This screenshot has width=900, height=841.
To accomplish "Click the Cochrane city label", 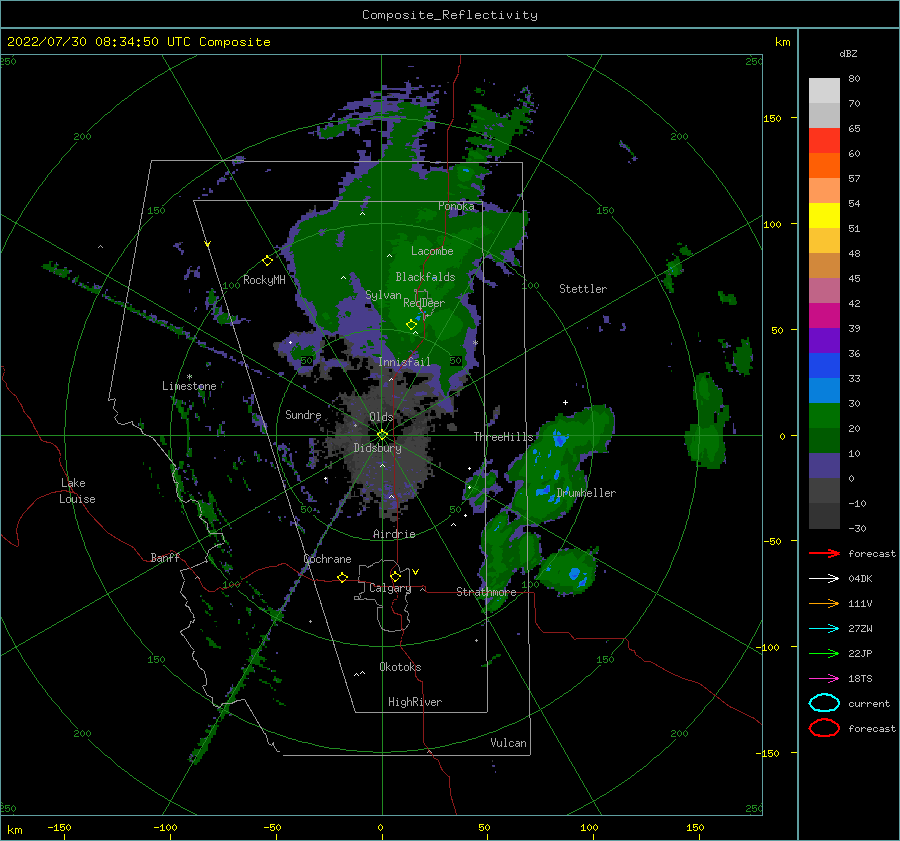I will tap(327, 559).
